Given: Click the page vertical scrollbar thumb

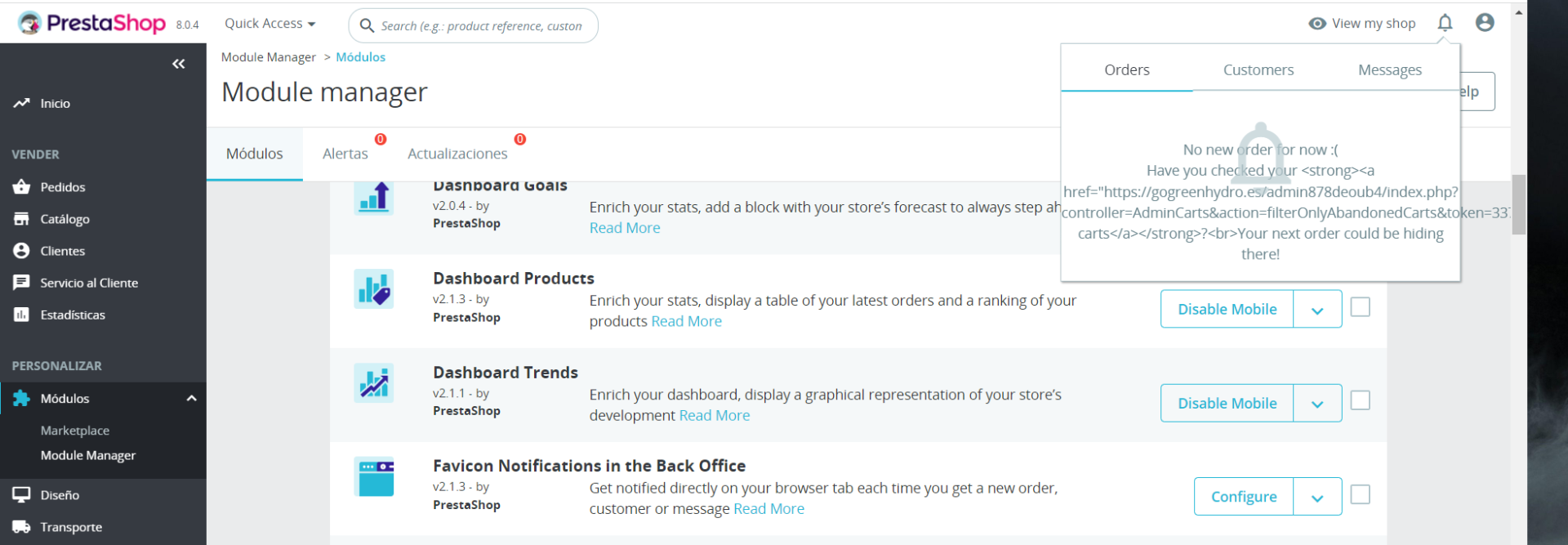Looking at the screenshot, I should point(1519,204).
